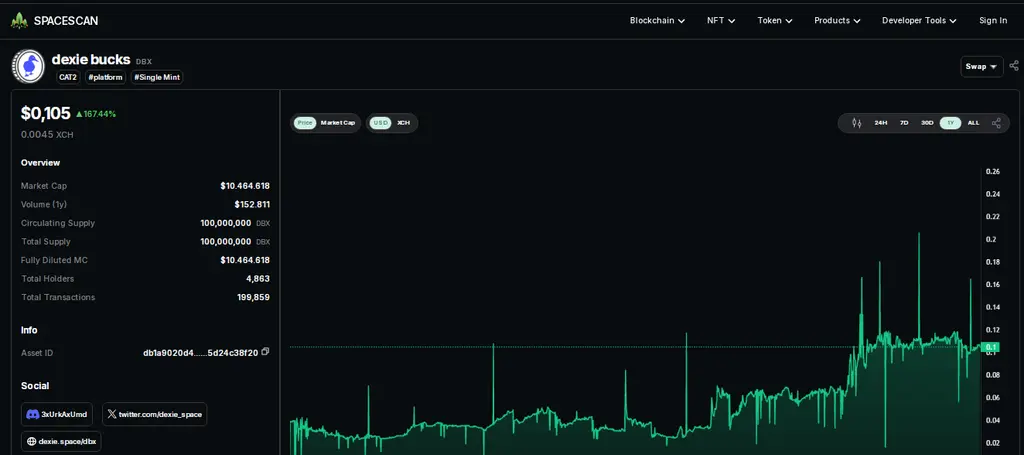Viewport: 1024px width, 455px height.
Task: Select USD currency toggle
Action: (x=380, y=123)
